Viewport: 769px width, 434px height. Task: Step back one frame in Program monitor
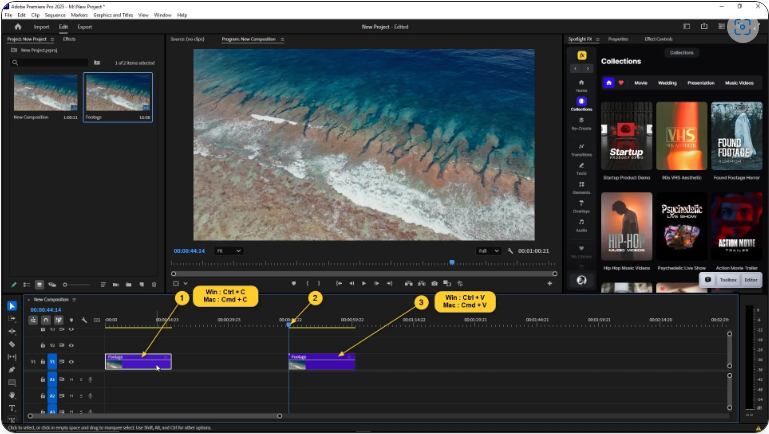(x=352, y=283)
